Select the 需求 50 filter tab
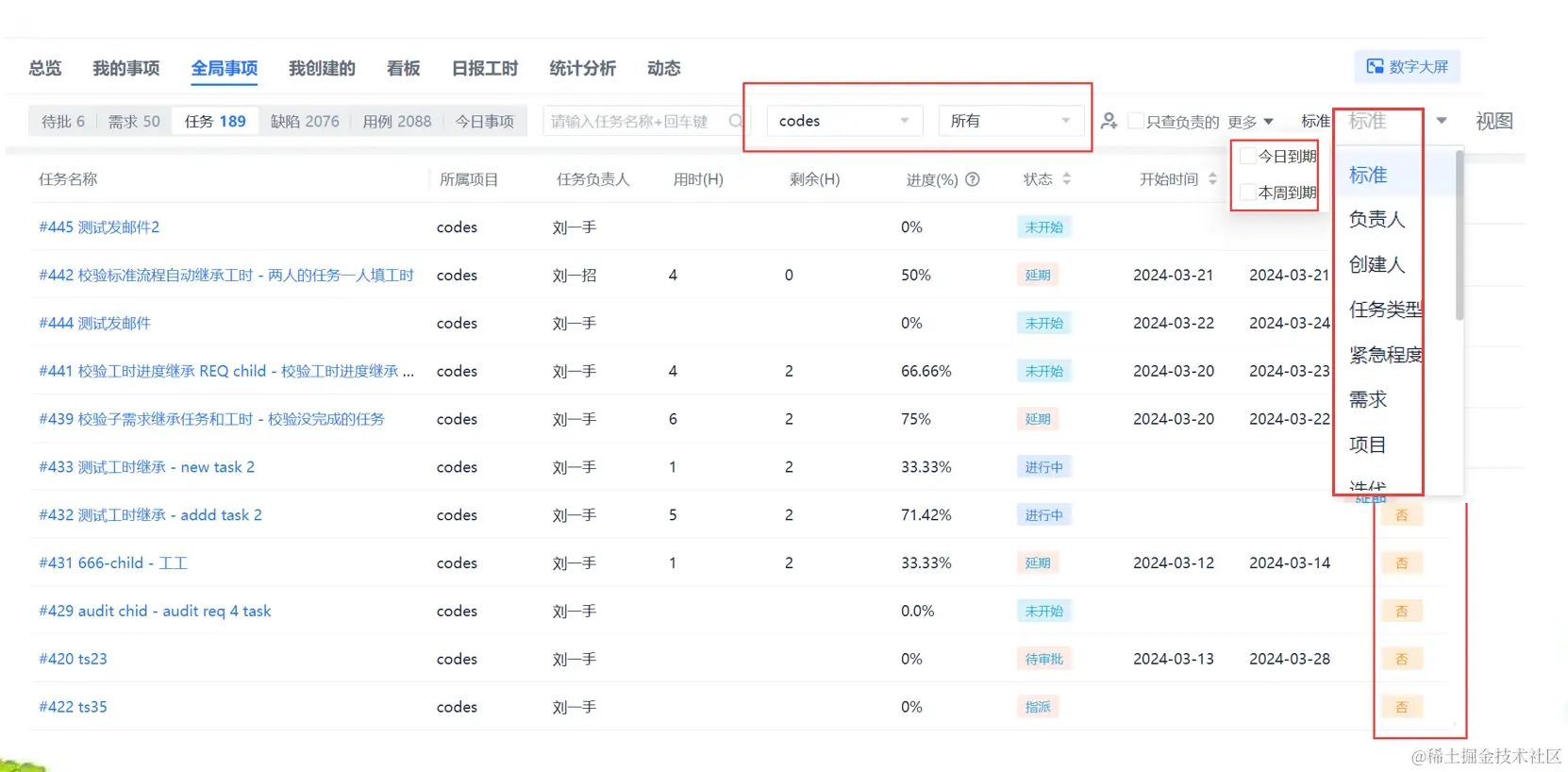 [133, 121]
